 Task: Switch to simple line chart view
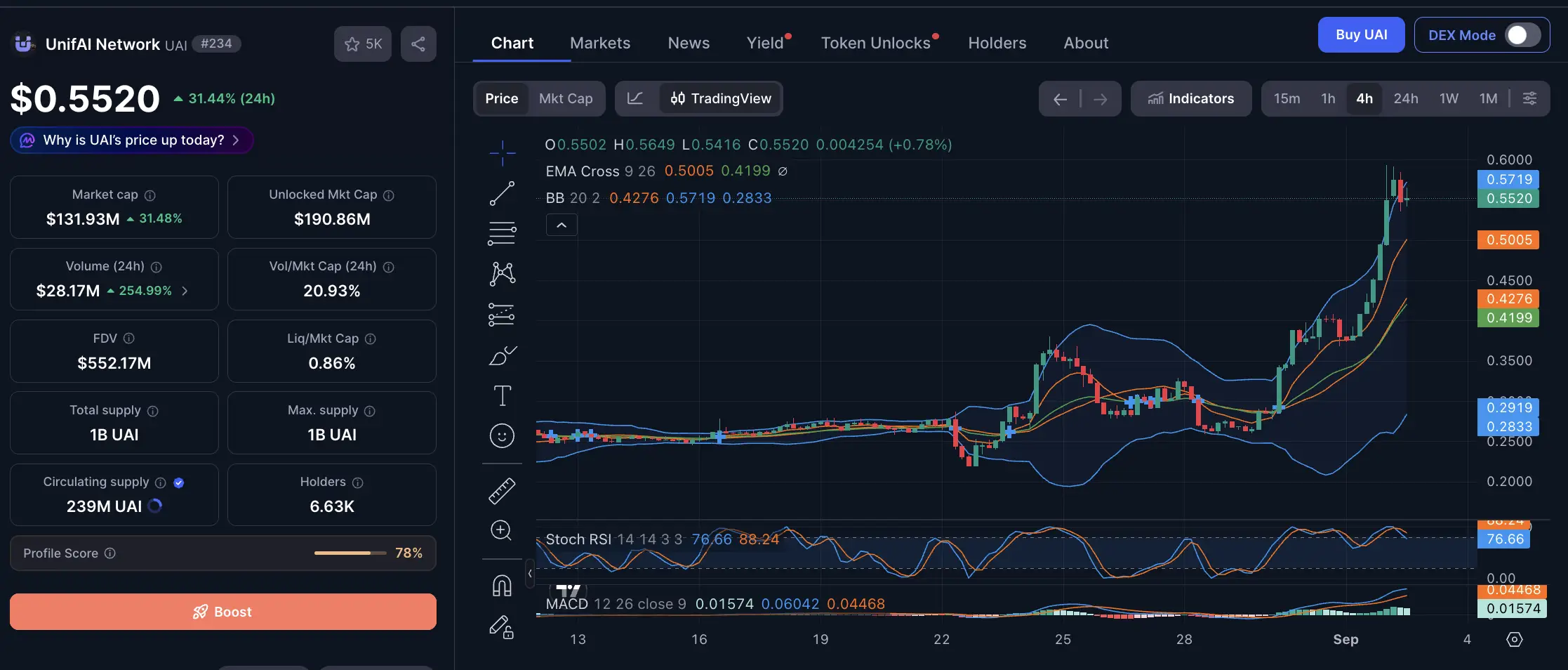(x=635, y=98)
